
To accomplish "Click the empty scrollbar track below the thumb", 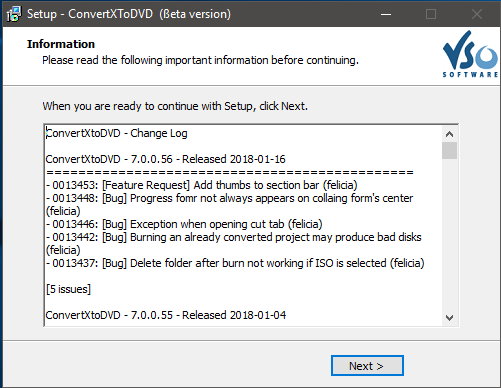I will pyautogui.click(x=449, y=235).
